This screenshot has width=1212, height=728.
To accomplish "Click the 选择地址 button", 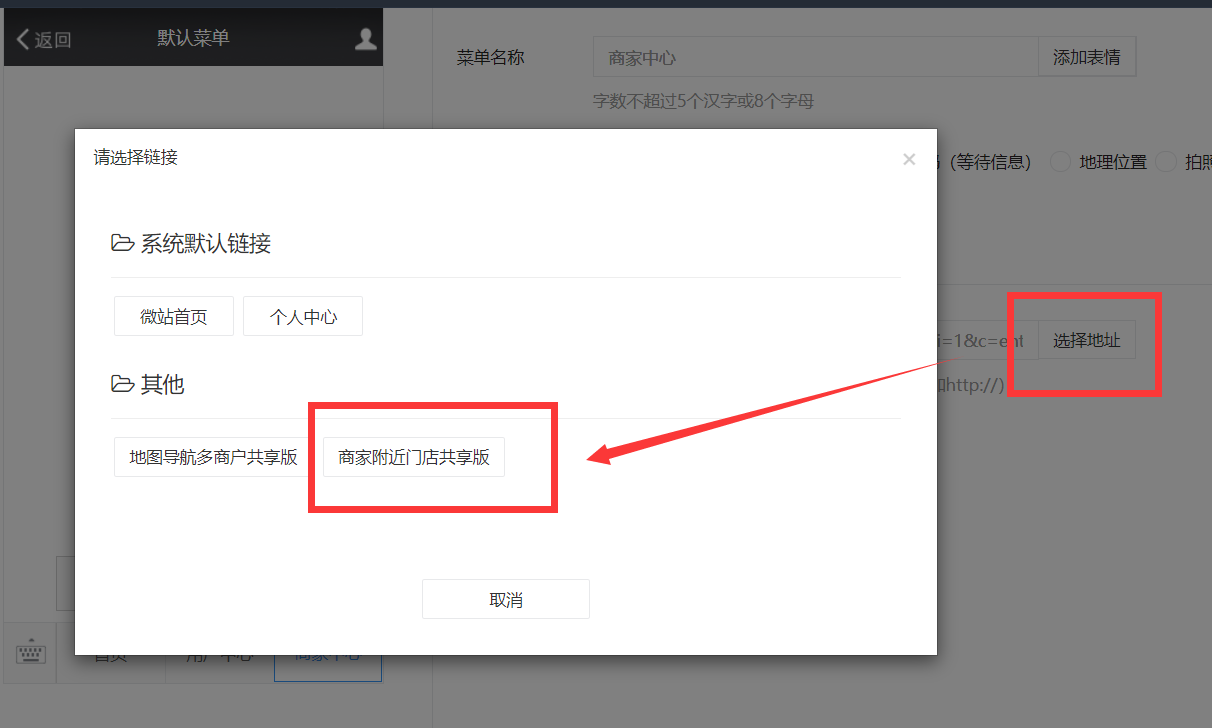I will click(1087, 340).
